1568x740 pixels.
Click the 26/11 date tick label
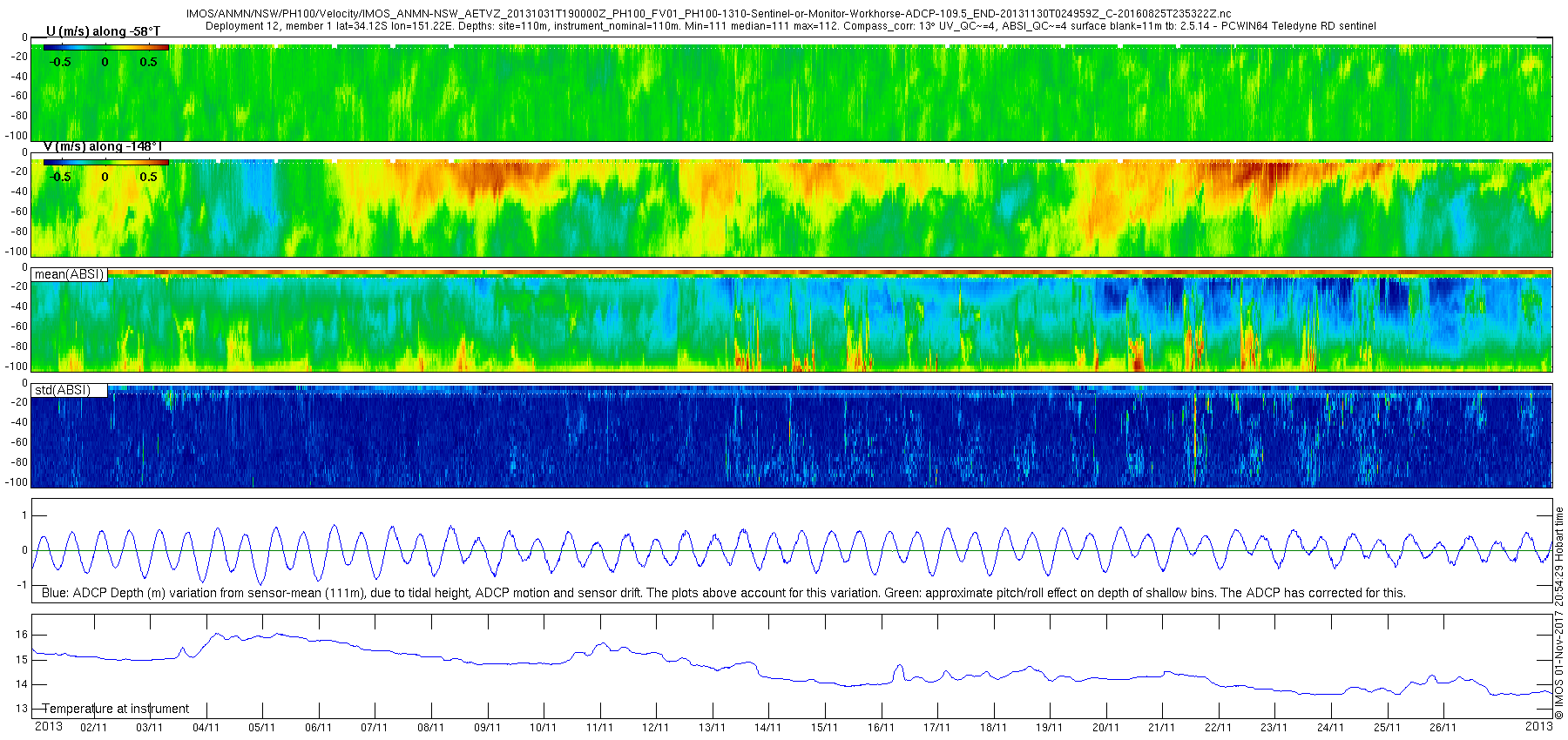point(1443,728)
